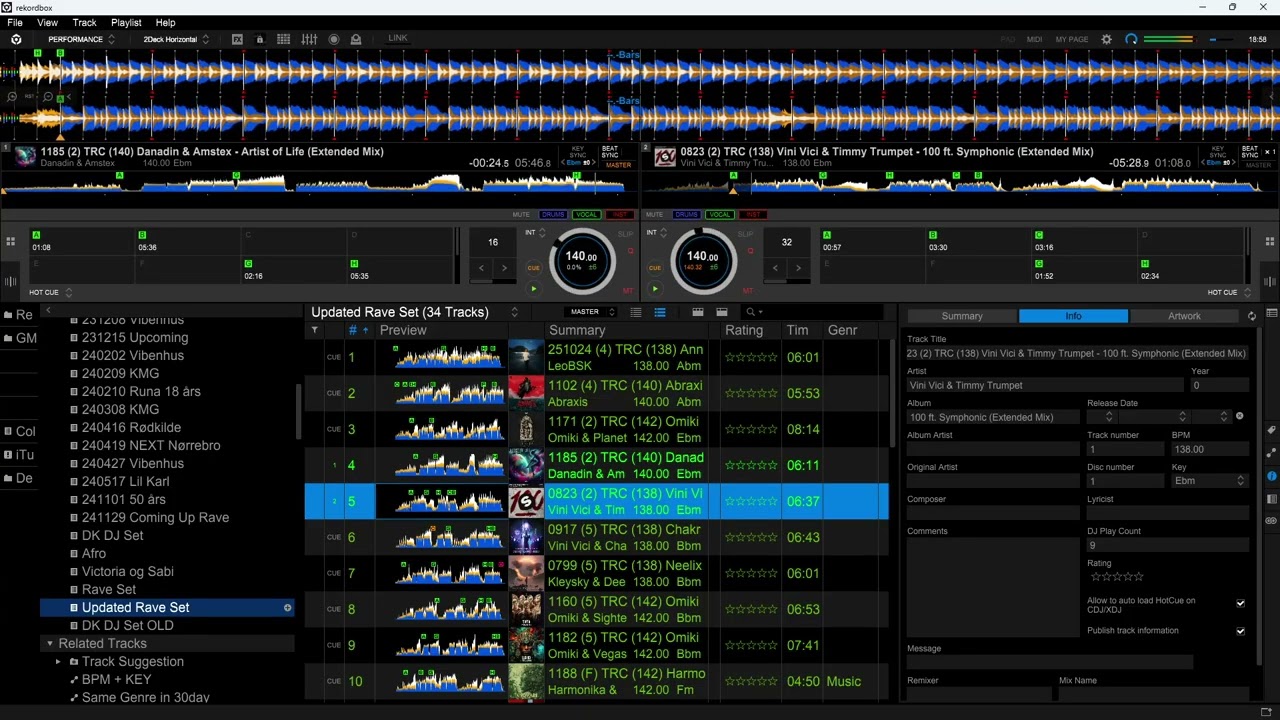Halve deck 1 beat loop length
The height and width of the screenshot is (720, 1280).
click(x=481, y=268)
